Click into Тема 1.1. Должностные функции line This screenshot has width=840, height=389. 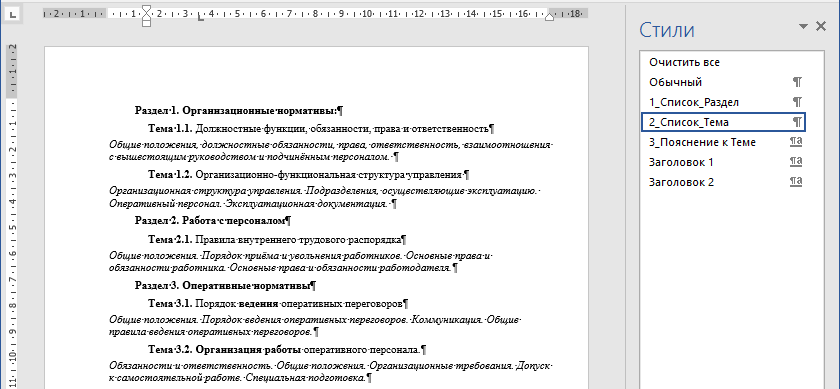tap(321, 129)
